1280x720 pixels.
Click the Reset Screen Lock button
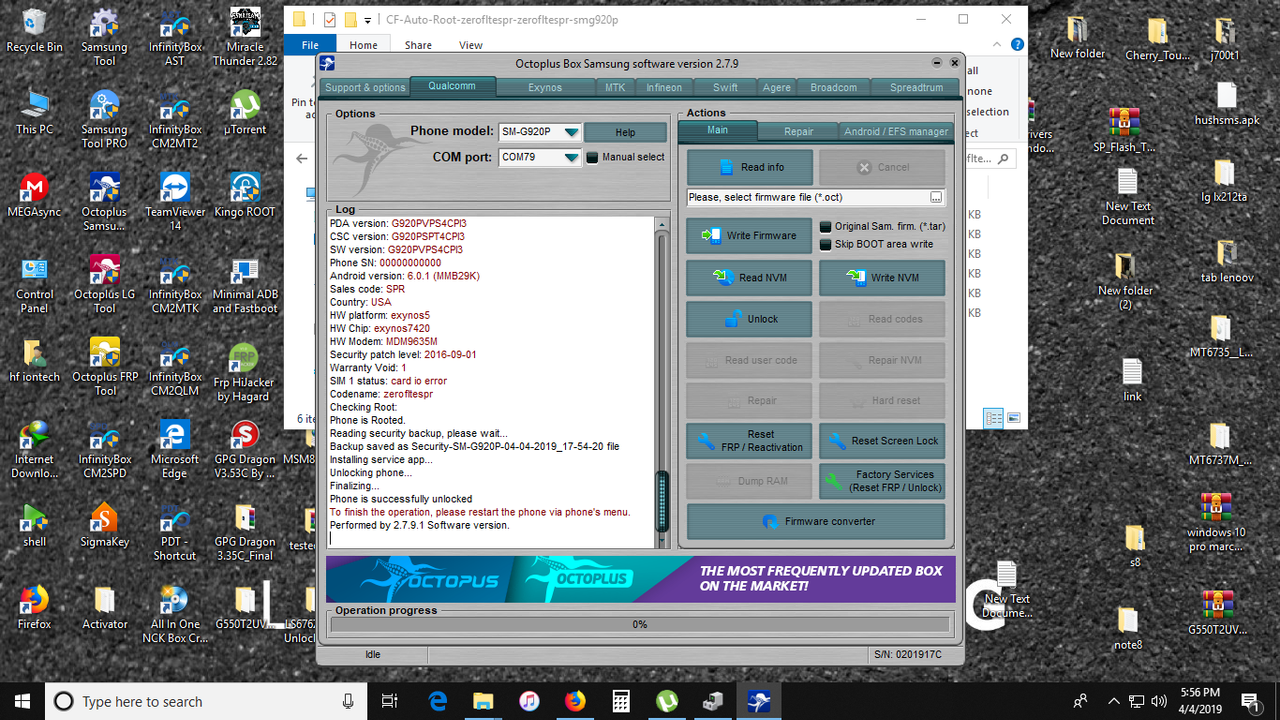coord(882,441)
